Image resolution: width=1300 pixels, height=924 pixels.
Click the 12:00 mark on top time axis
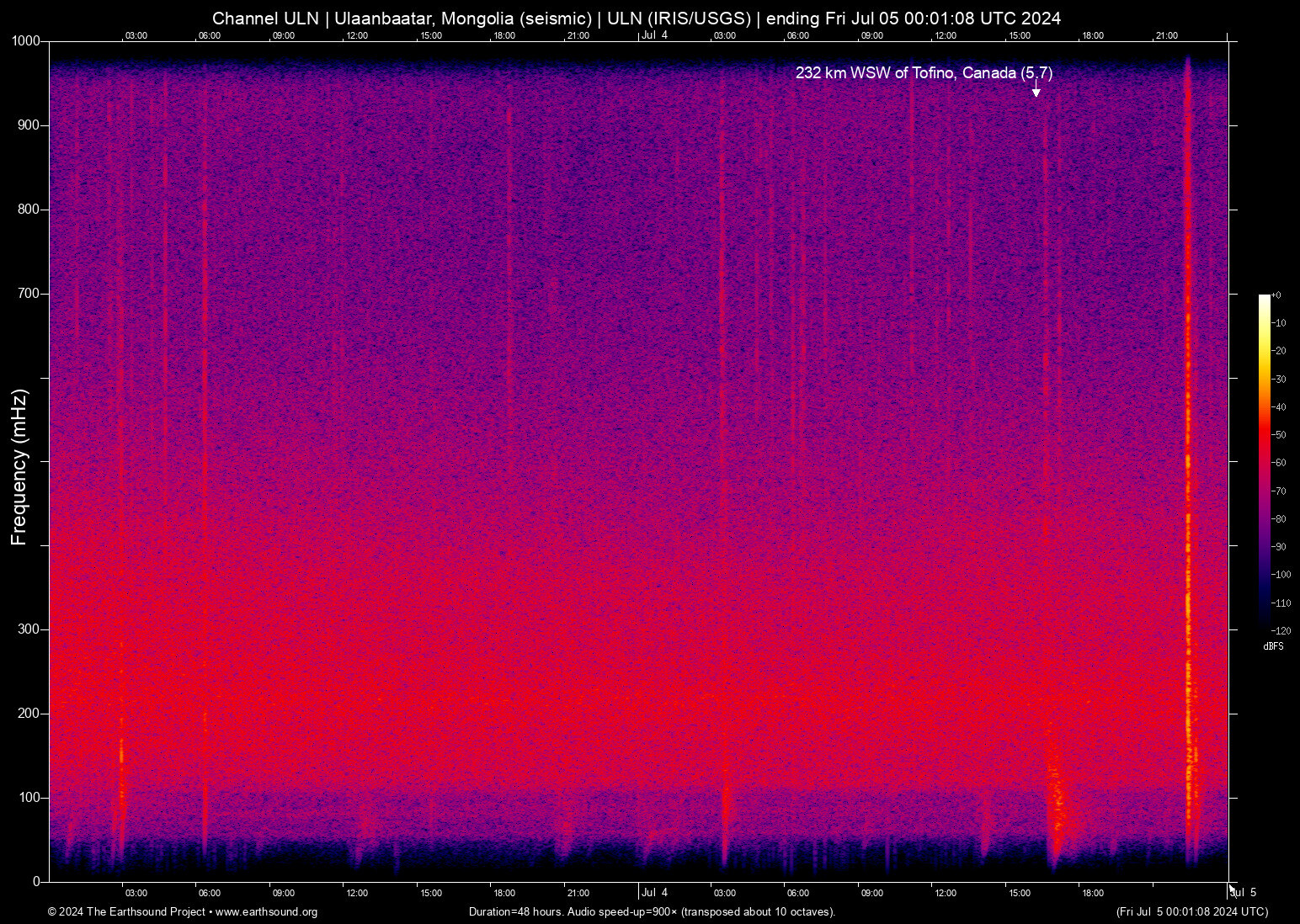coord(357,35)
